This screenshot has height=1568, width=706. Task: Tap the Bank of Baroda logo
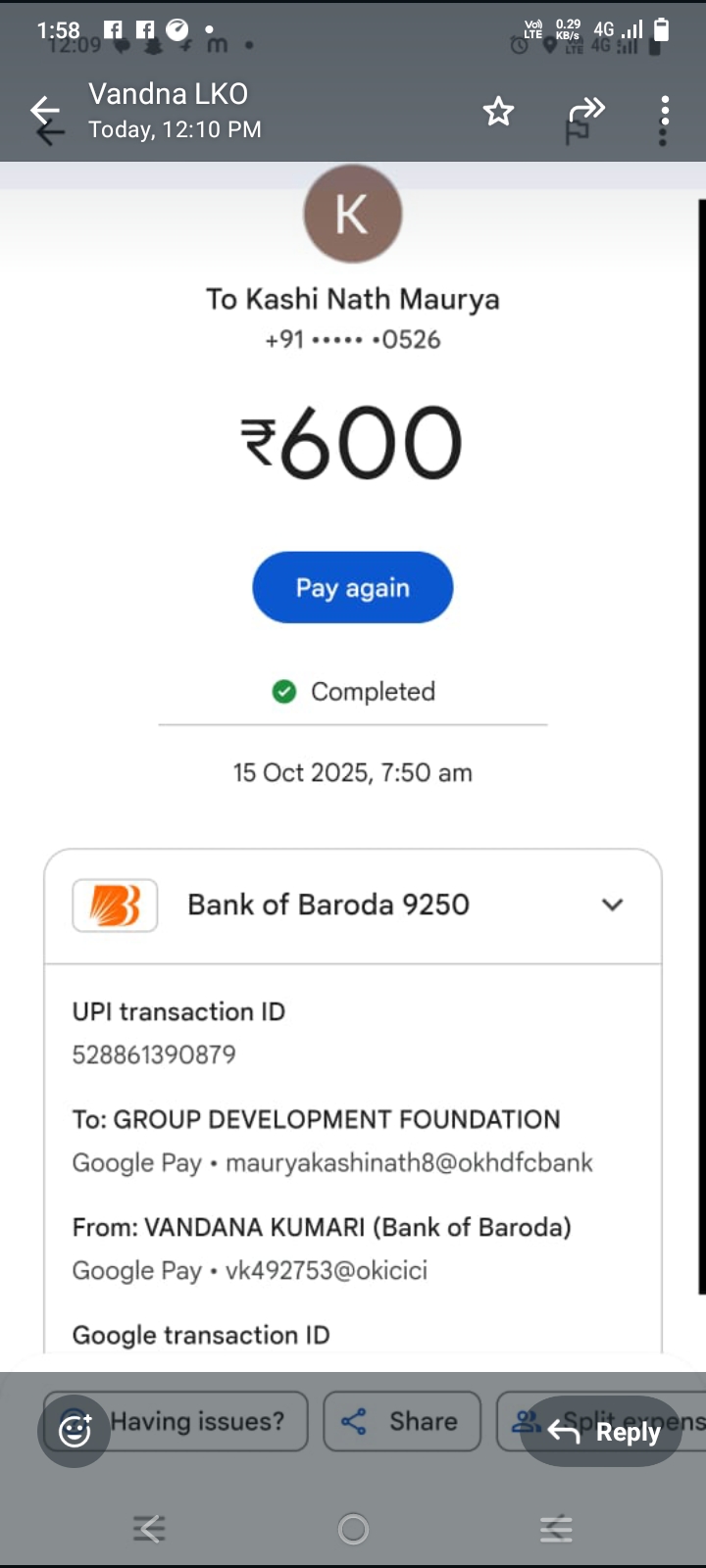115,905
